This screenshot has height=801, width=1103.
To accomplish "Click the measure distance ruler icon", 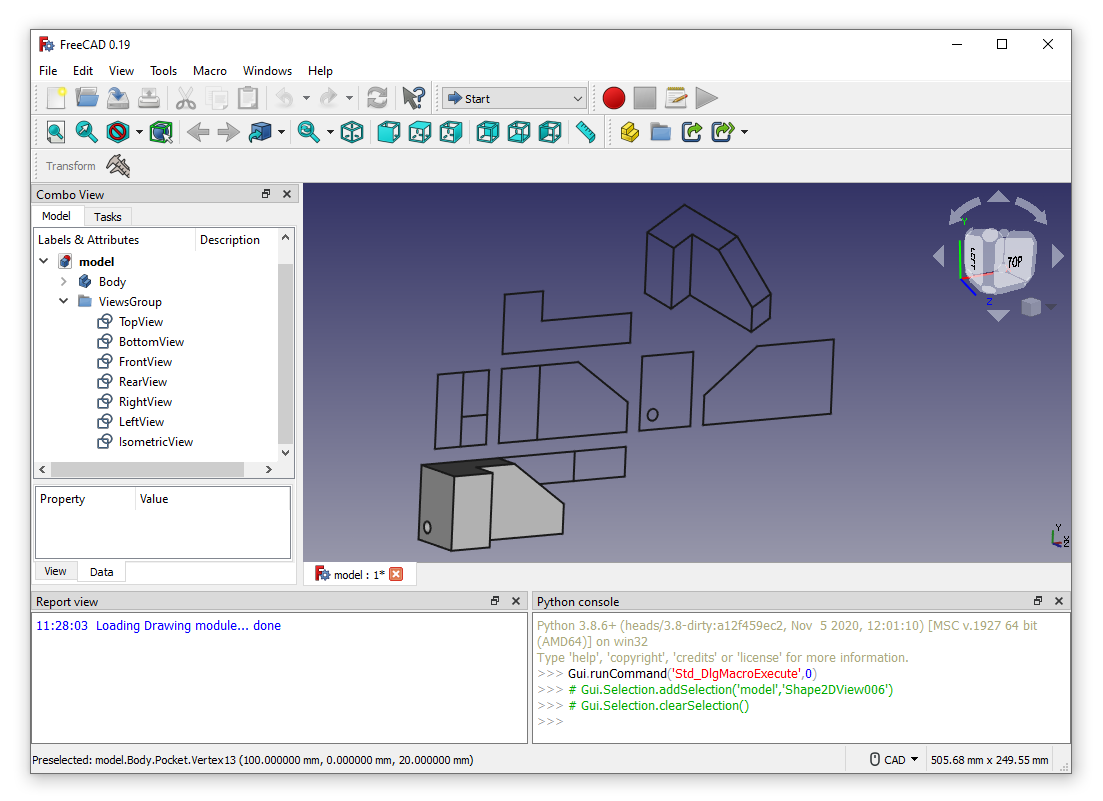I will pos(585,132).
